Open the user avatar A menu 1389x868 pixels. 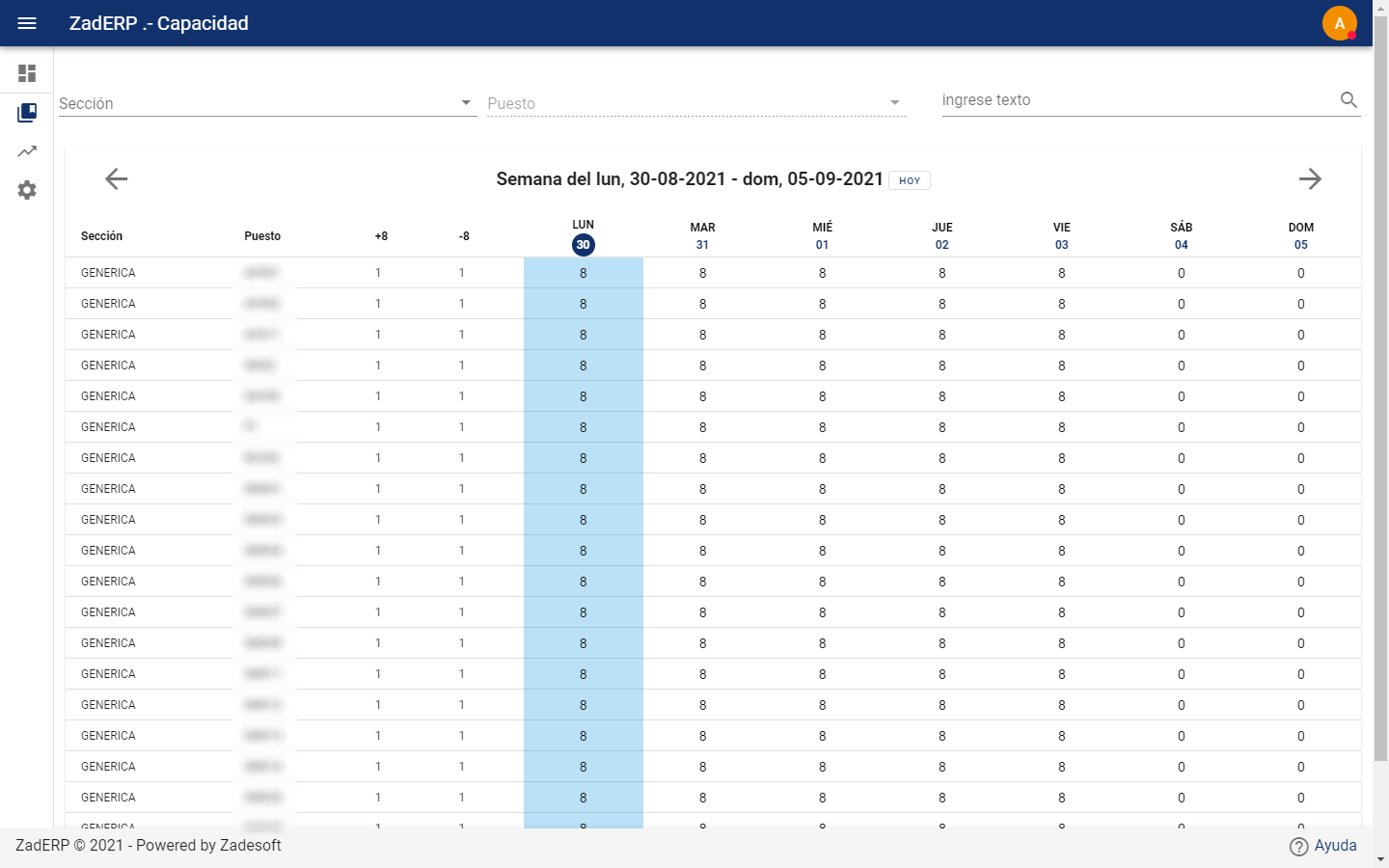(x=1340, y=23)
